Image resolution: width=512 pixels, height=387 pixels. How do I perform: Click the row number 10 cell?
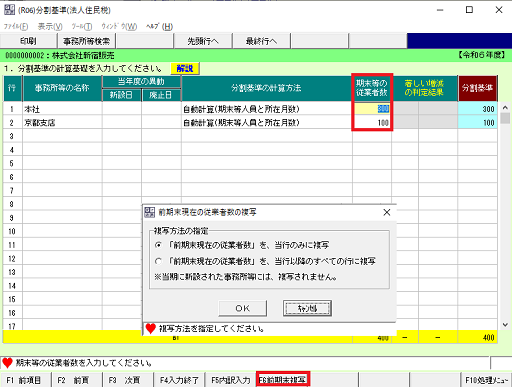point(12,231)
